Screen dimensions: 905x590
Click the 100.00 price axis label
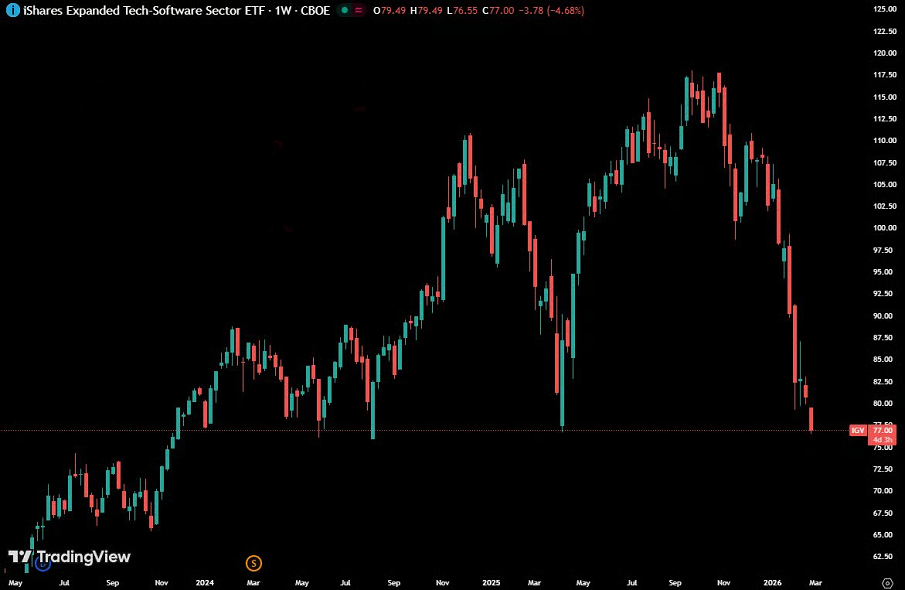click(885, 228)
